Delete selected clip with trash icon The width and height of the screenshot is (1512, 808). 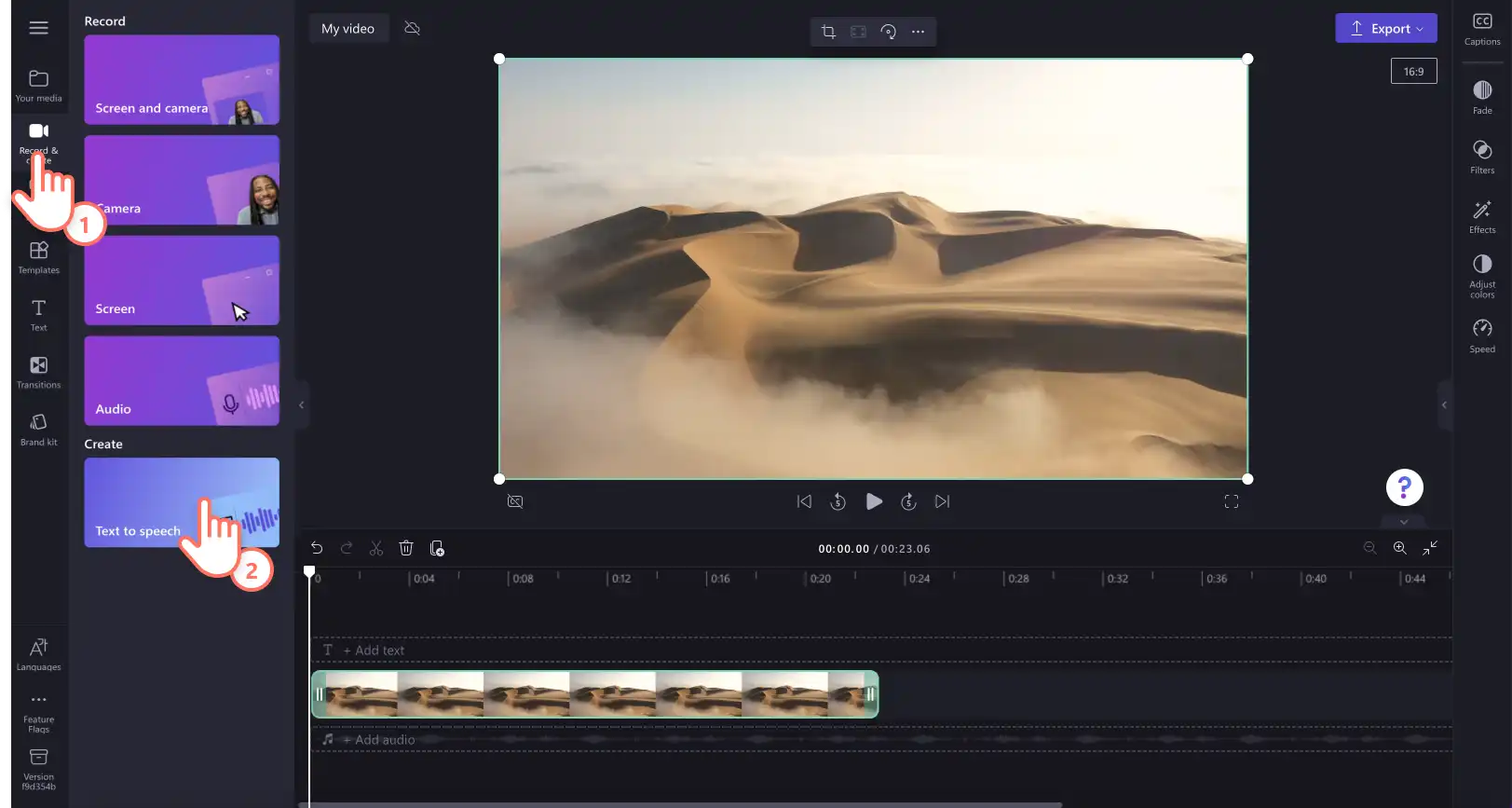[406, 548]
